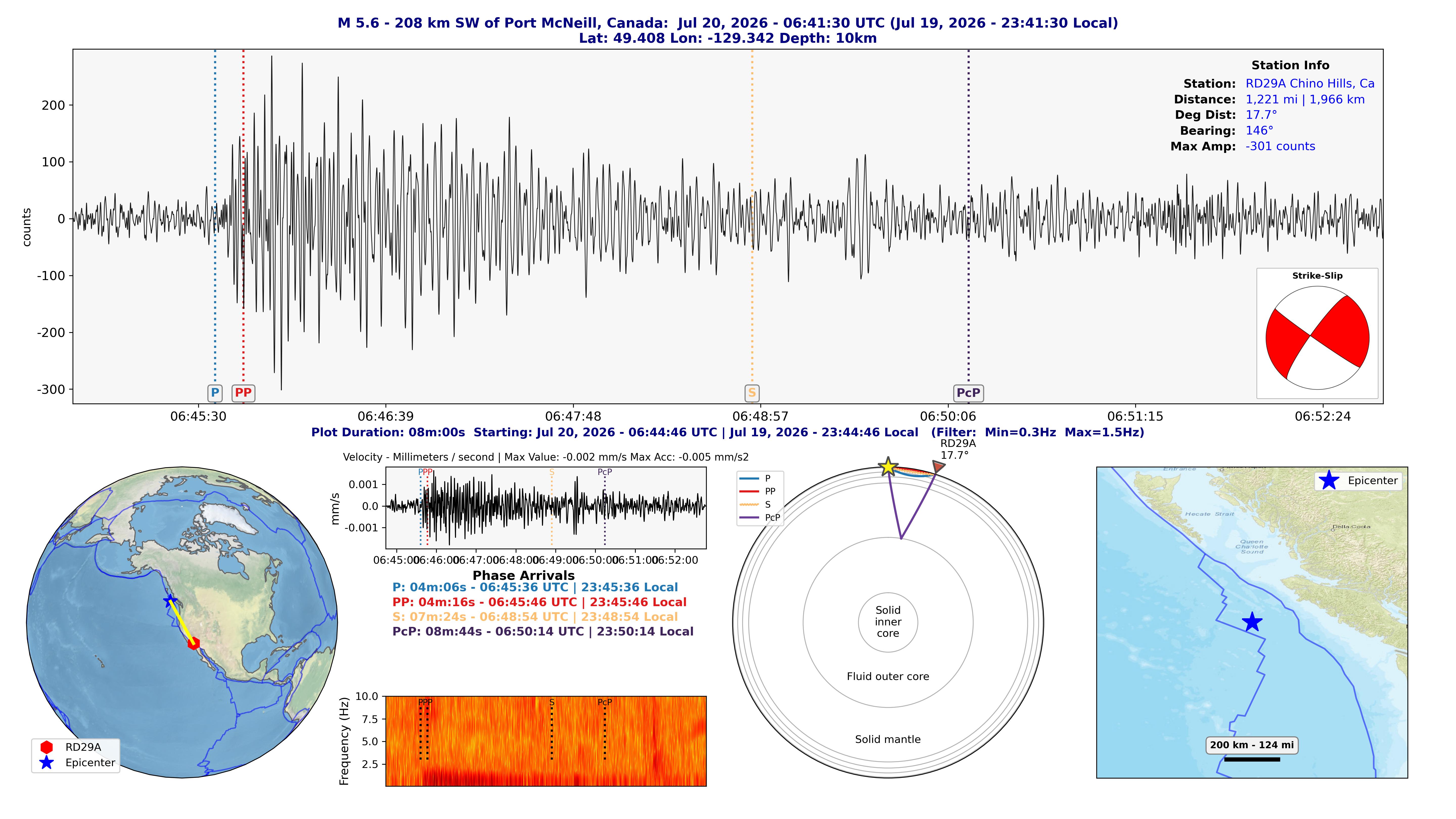Click the "mm/s" axis label on velocity plot
This screenshot has height=819, width=1456.
click(335, 509)
